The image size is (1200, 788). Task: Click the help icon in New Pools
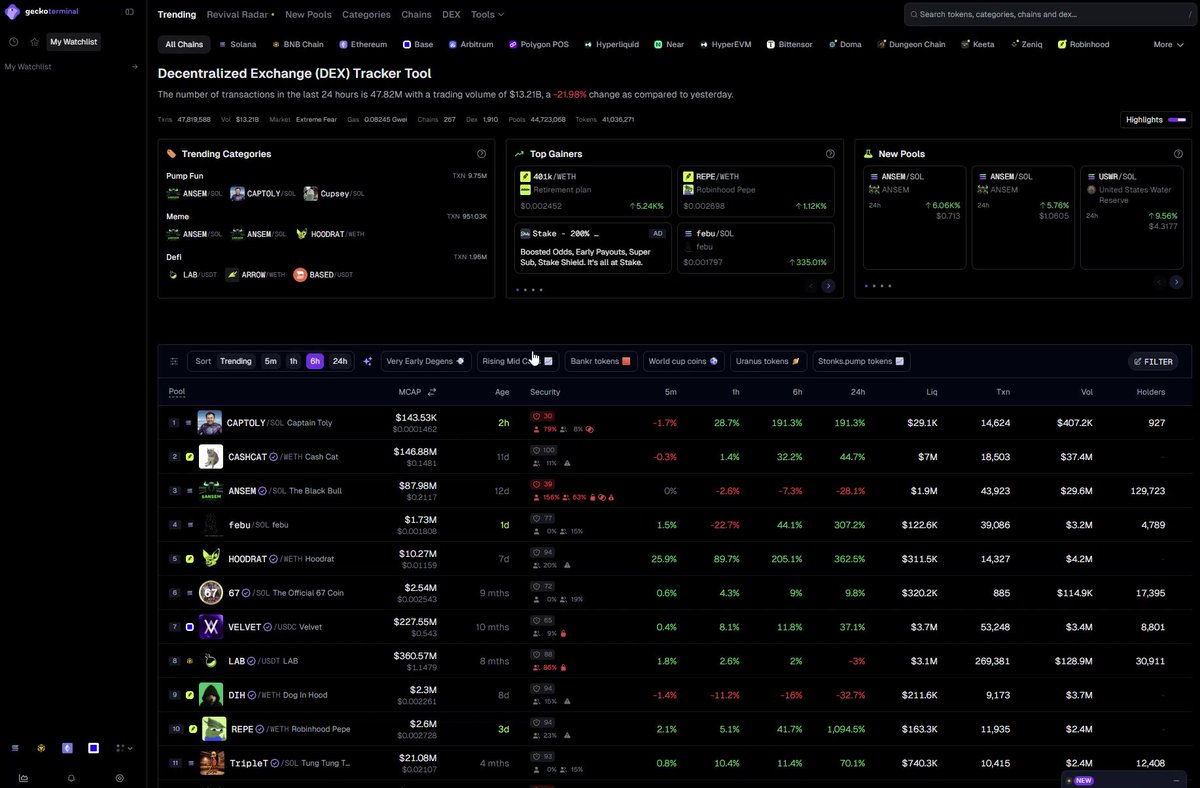tap(1178, 154)
